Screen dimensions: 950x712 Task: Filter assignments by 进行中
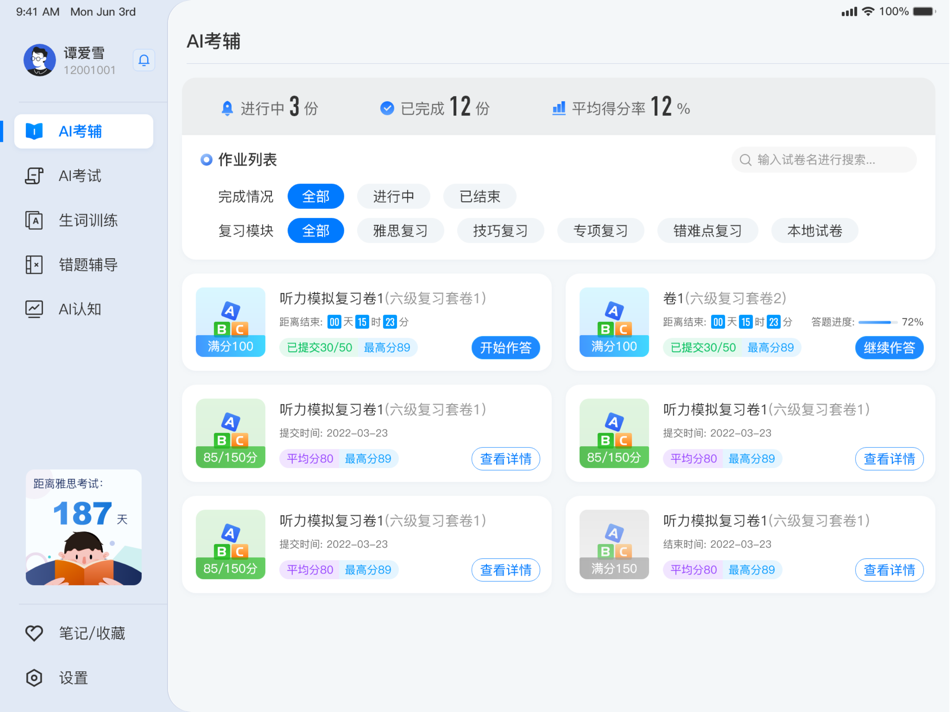click(394, 196)
